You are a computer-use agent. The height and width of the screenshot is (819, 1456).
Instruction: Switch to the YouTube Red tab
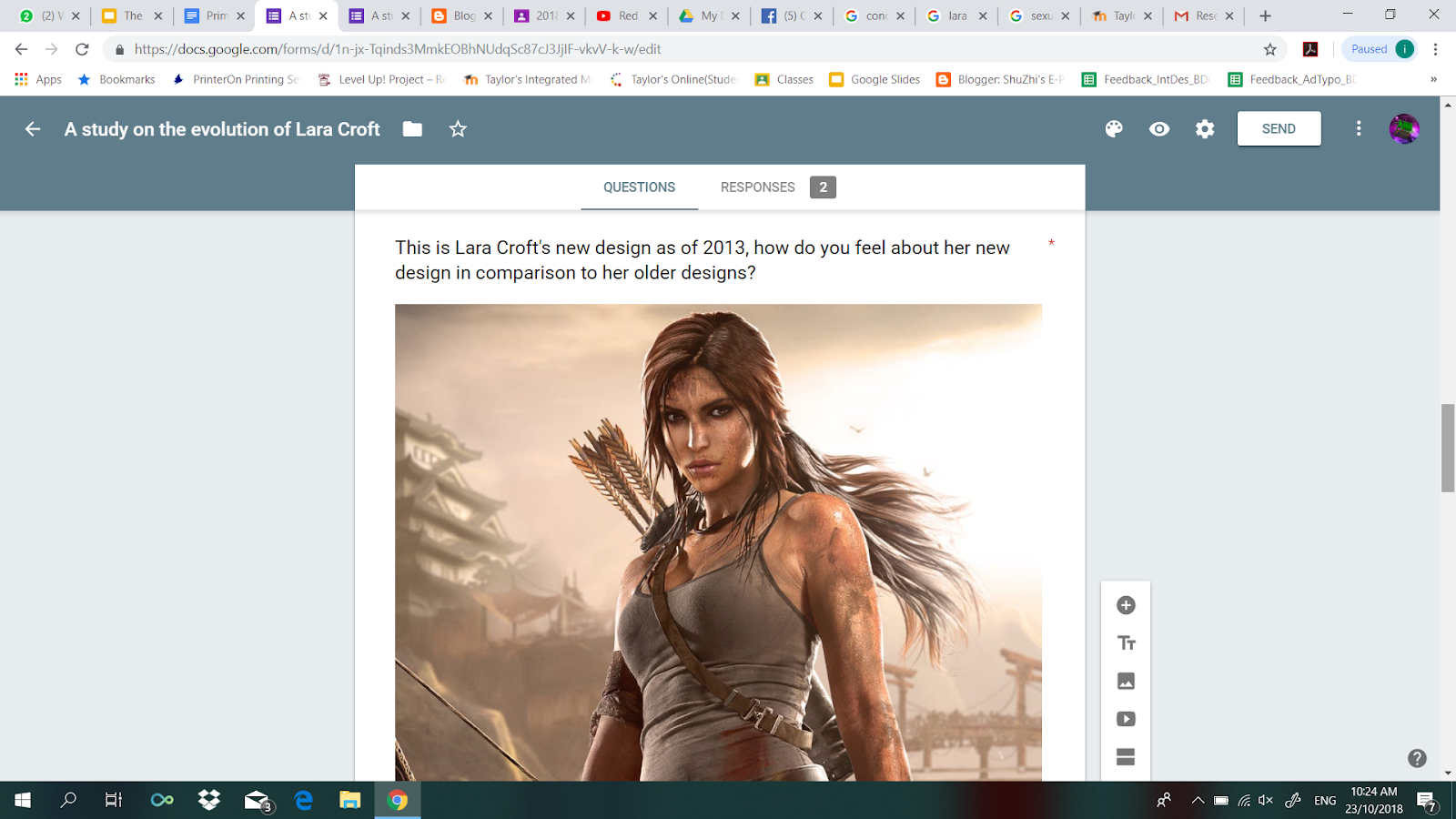627,15
